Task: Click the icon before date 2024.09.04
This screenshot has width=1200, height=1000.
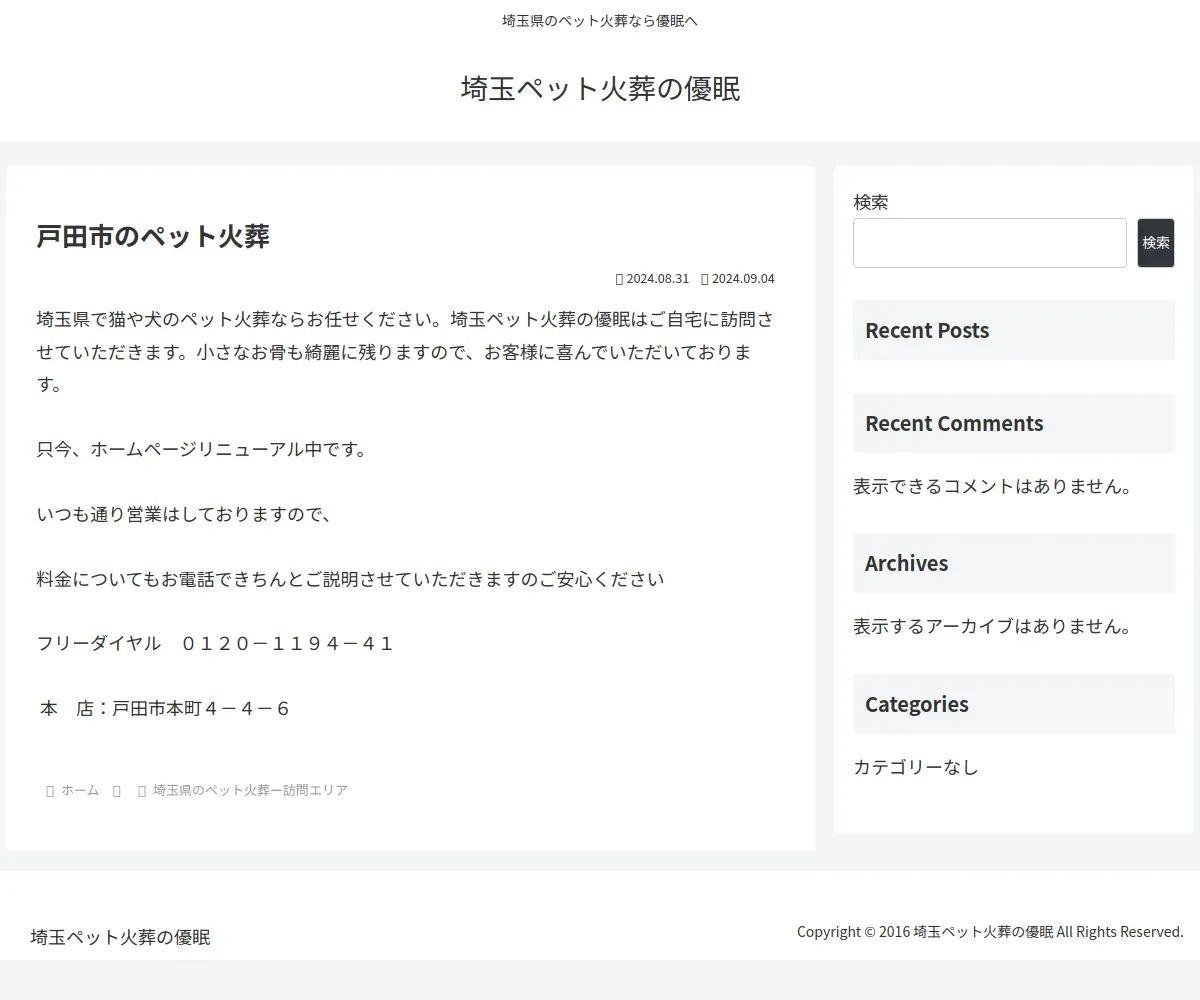Action: 705,279
